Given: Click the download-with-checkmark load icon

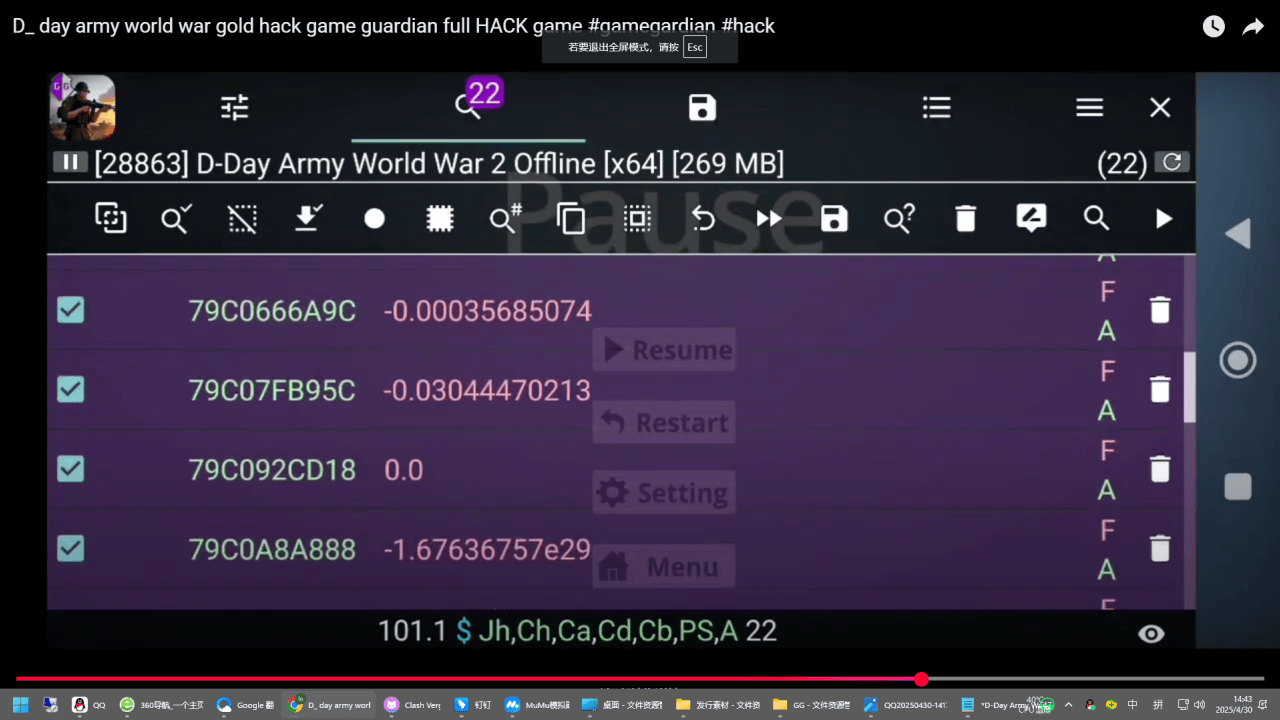Looking at the screenshot, I should coord(308,218).
